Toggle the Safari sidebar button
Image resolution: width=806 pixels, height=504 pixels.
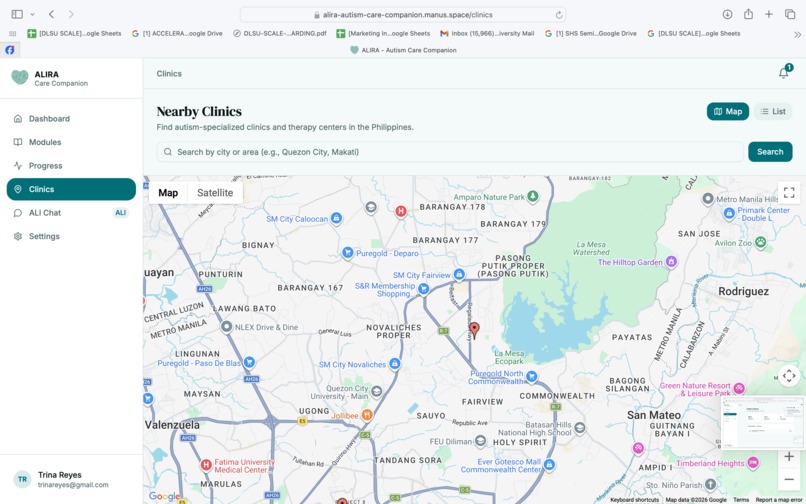pyautogui.click(x=17, y=14)
